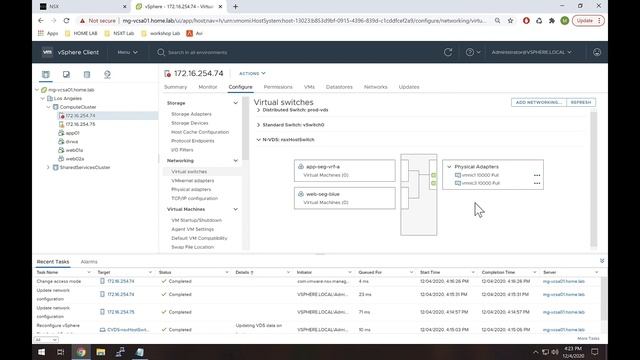Open the Windows notification center icon
Viewport: 640px width, 360px height.
(595, 352)
